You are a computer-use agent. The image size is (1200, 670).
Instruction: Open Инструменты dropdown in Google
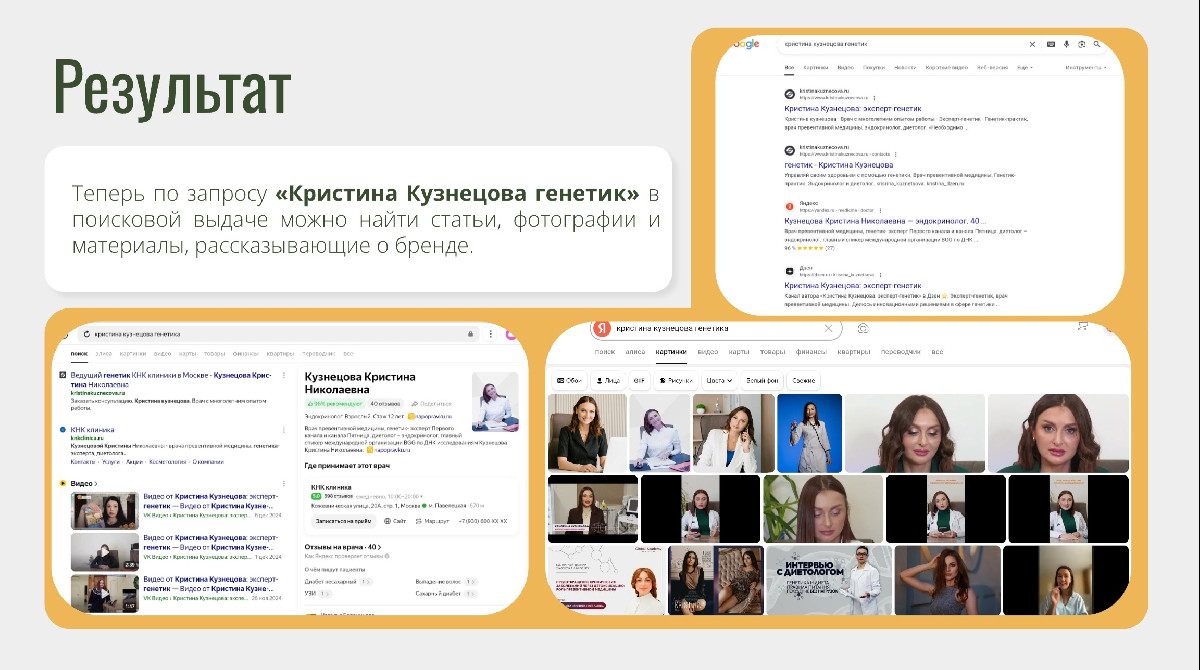[x=1086, y=67]
